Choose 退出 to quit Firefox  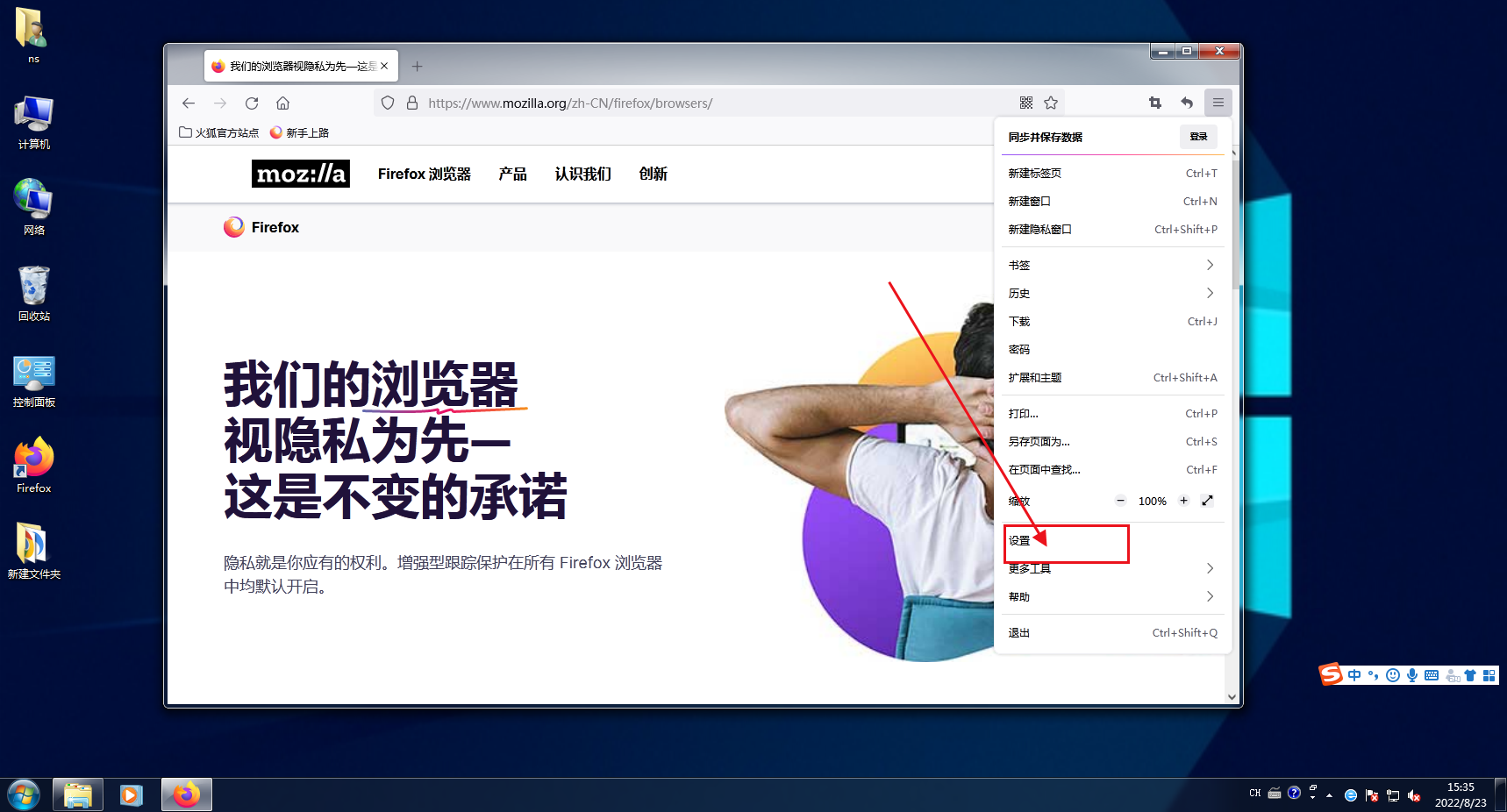[1112, 633]
